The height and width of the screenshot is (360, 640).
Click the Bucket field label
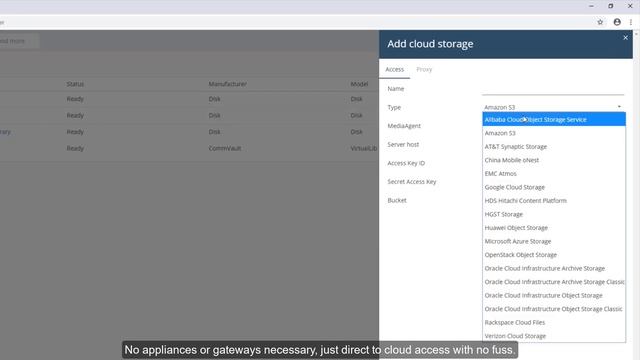coord(397,200)
